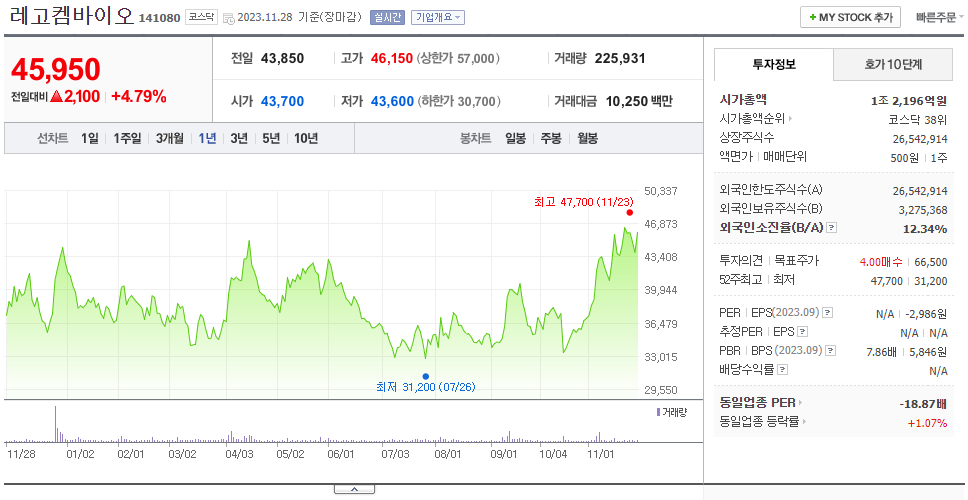Show the 월봉 candlestick chart

[588, 138]
